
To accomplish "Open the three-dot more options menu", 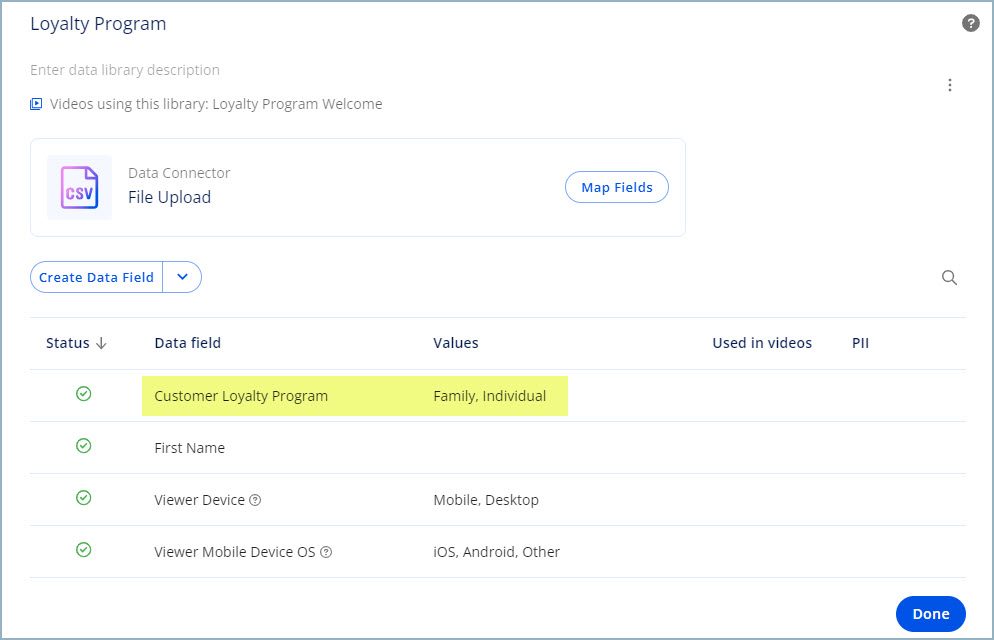I will (950, 85).
